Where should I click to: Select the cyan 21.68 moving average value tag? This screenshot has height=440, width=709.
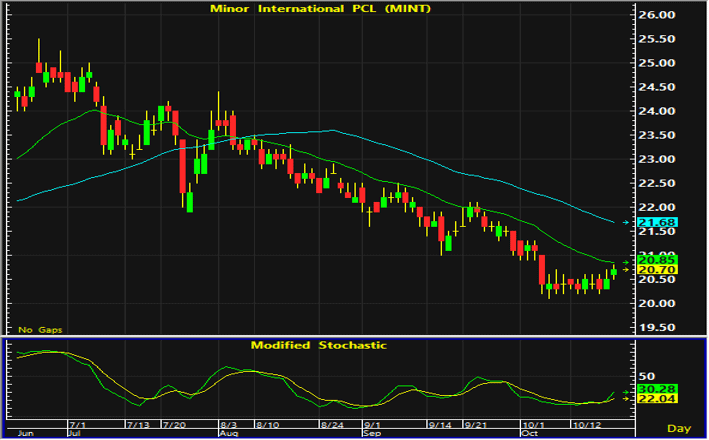coord(657,222)
